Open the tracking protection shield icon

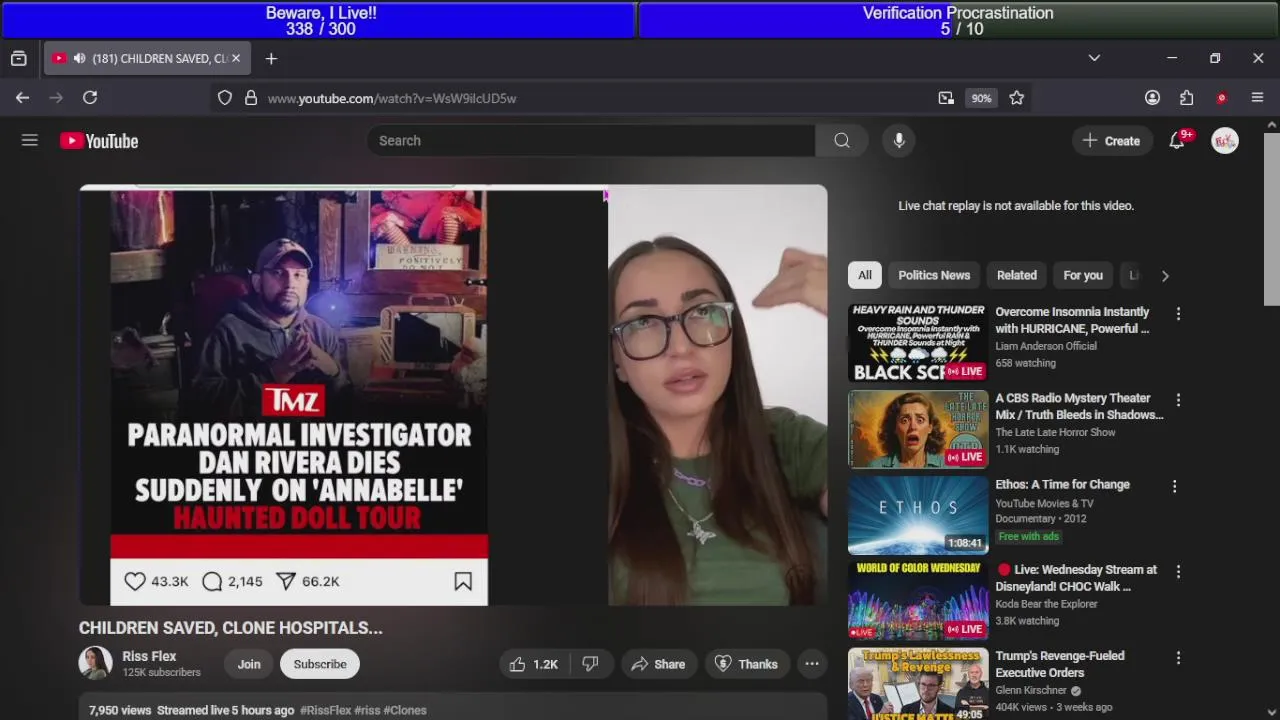click(225, 98)
